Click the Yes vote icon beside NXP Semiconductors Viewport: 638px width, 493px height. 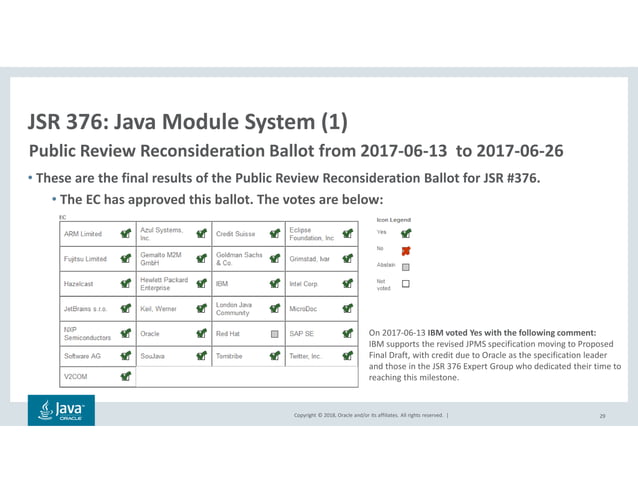(x=126, y=333)
